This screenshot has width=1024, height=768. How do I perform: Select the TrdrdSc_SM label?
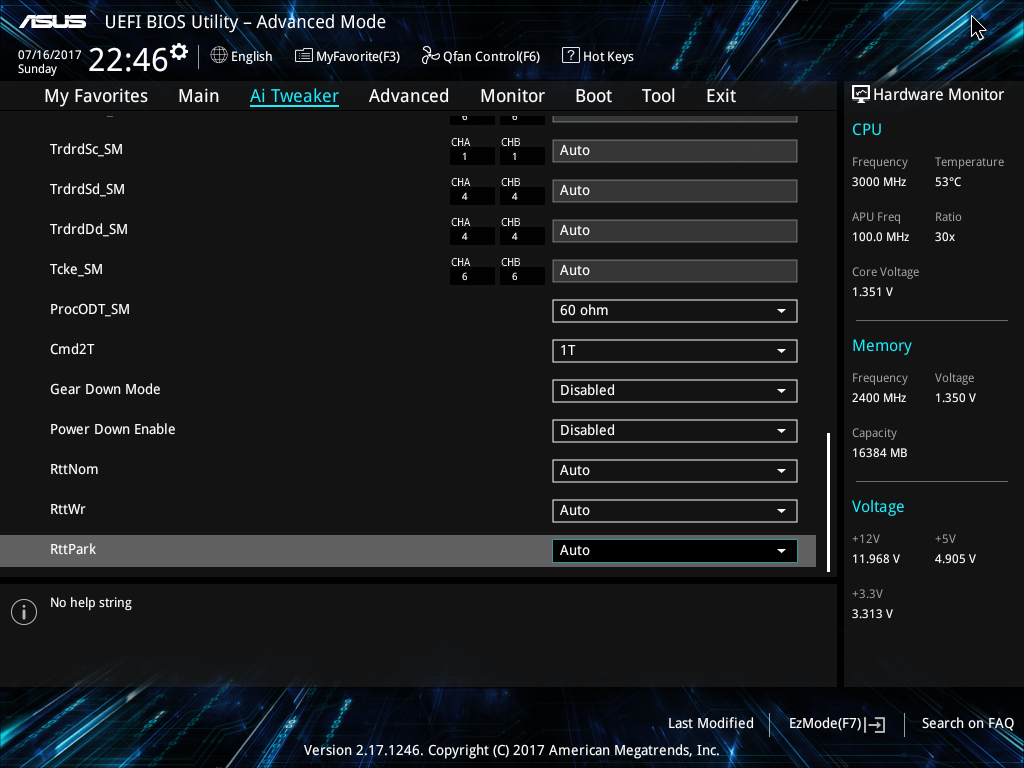[86, 150]
